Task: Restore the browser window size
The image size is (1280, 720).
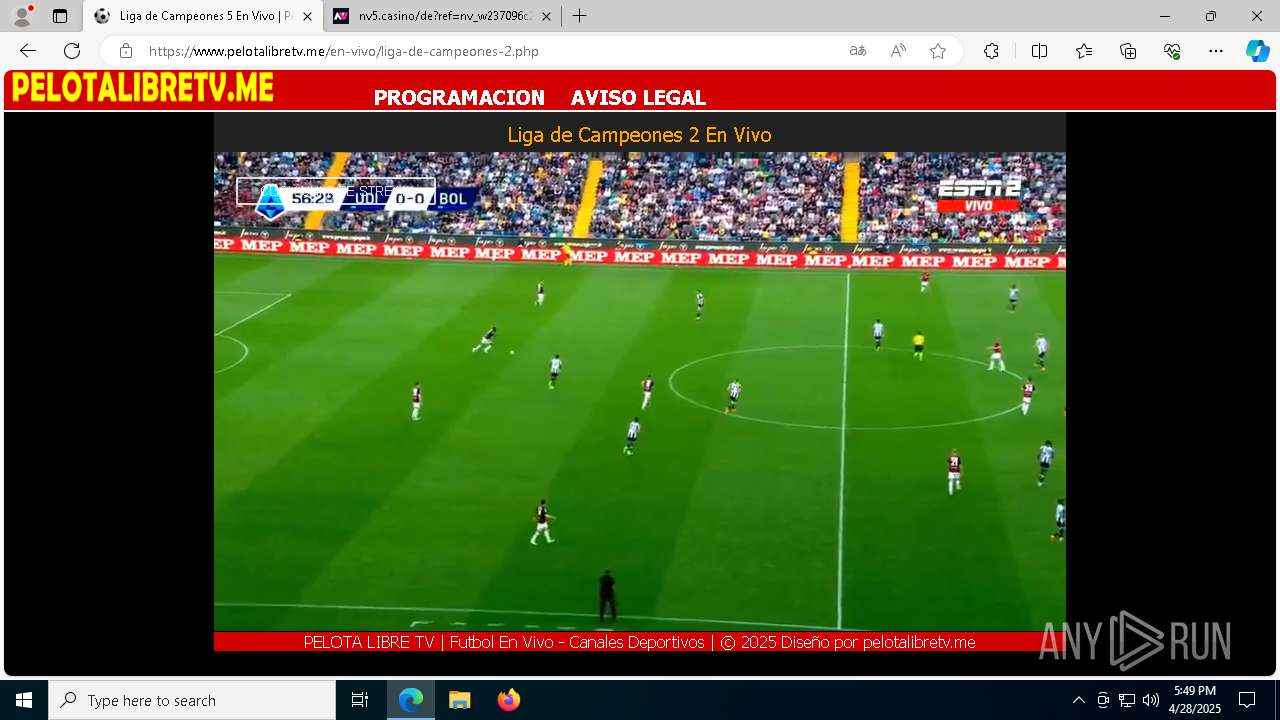Action: [1211, 16]
